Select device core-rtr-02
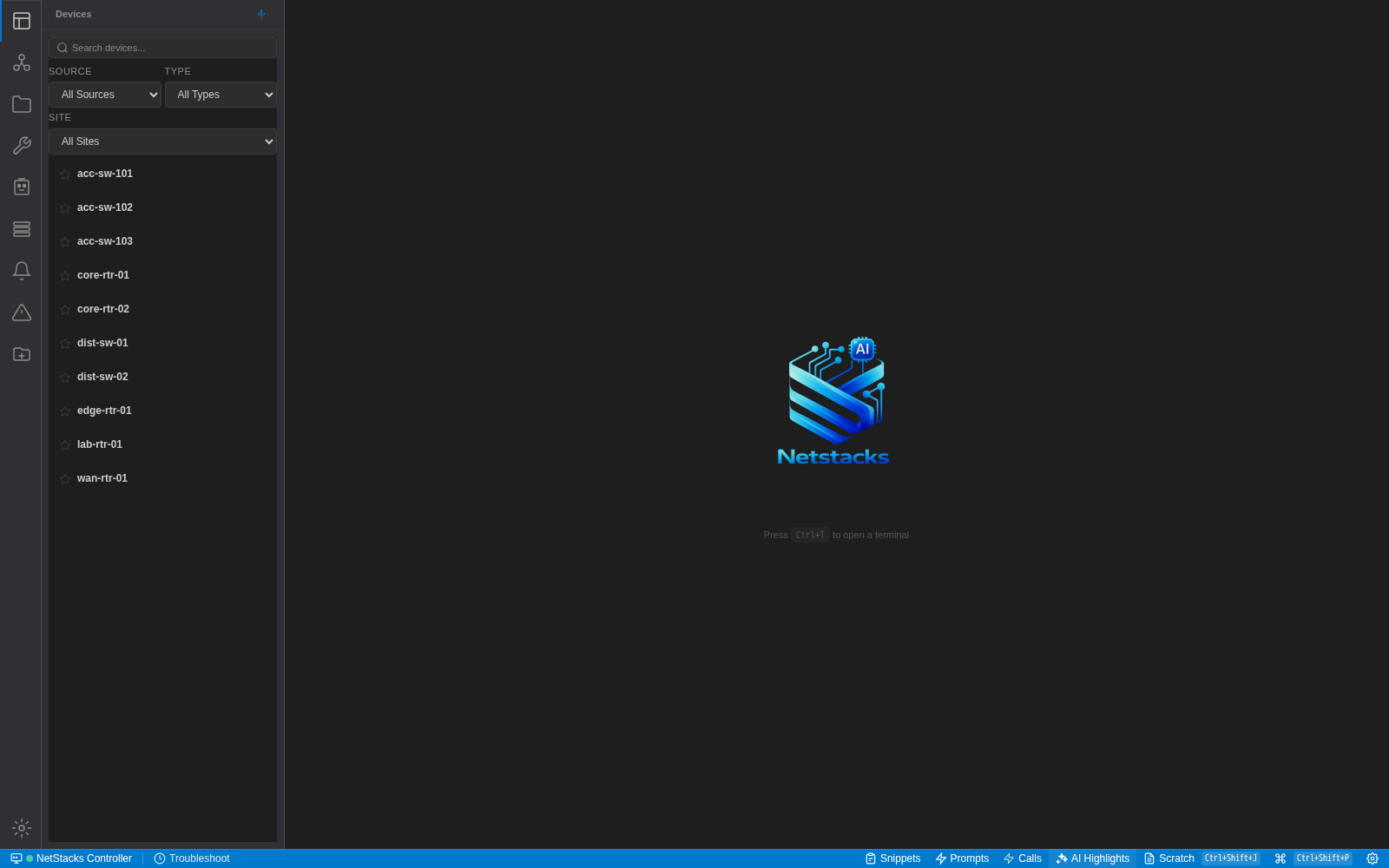The width and height of the screenshot is (1389, 868). tap(162, 309)
